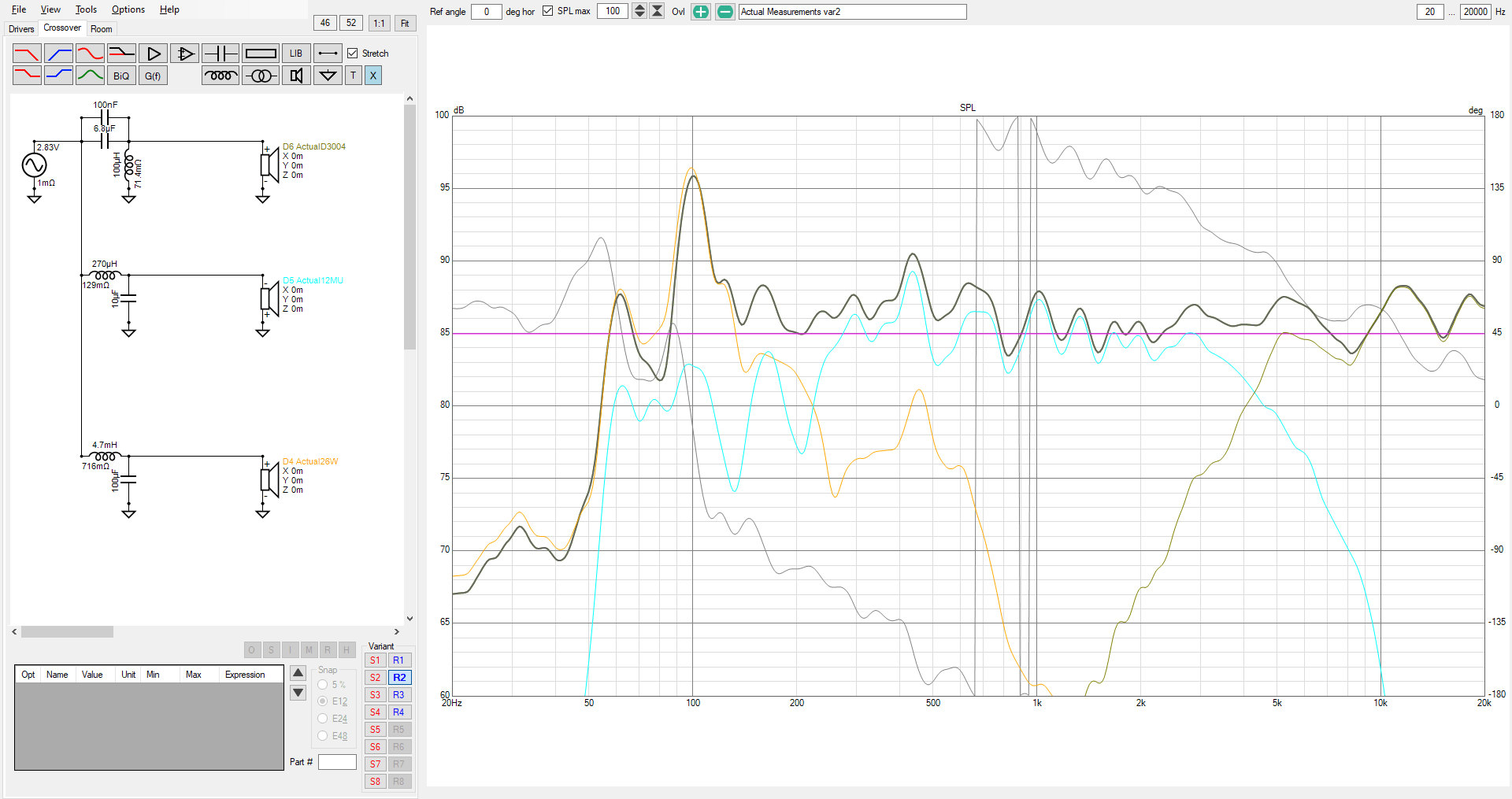Step the SPL max value spinner
1512x799 pixels.
639,11
